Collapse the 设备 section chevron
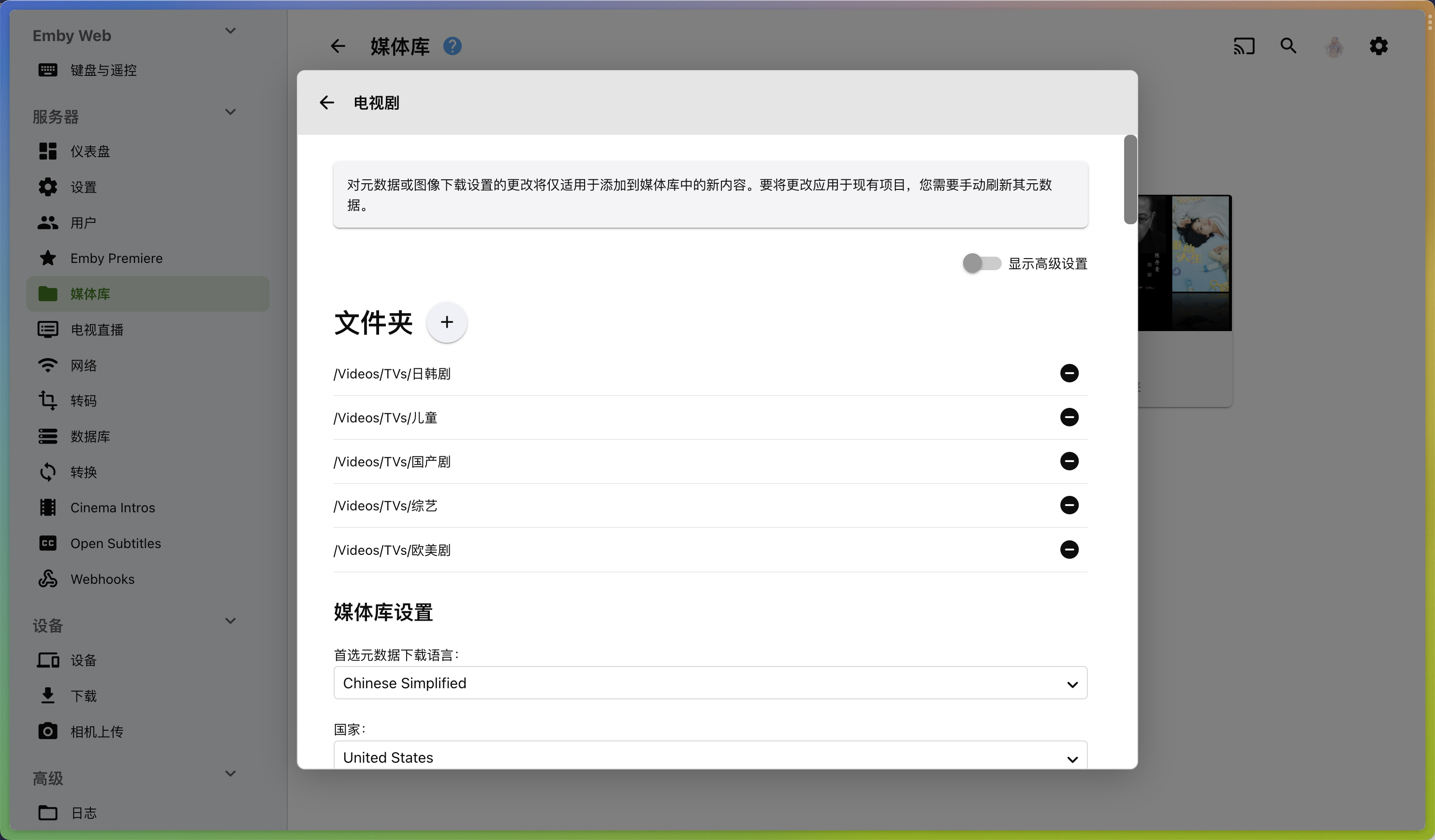Image resolution: width=1435 pixels, height=840 pixels. 231,621
